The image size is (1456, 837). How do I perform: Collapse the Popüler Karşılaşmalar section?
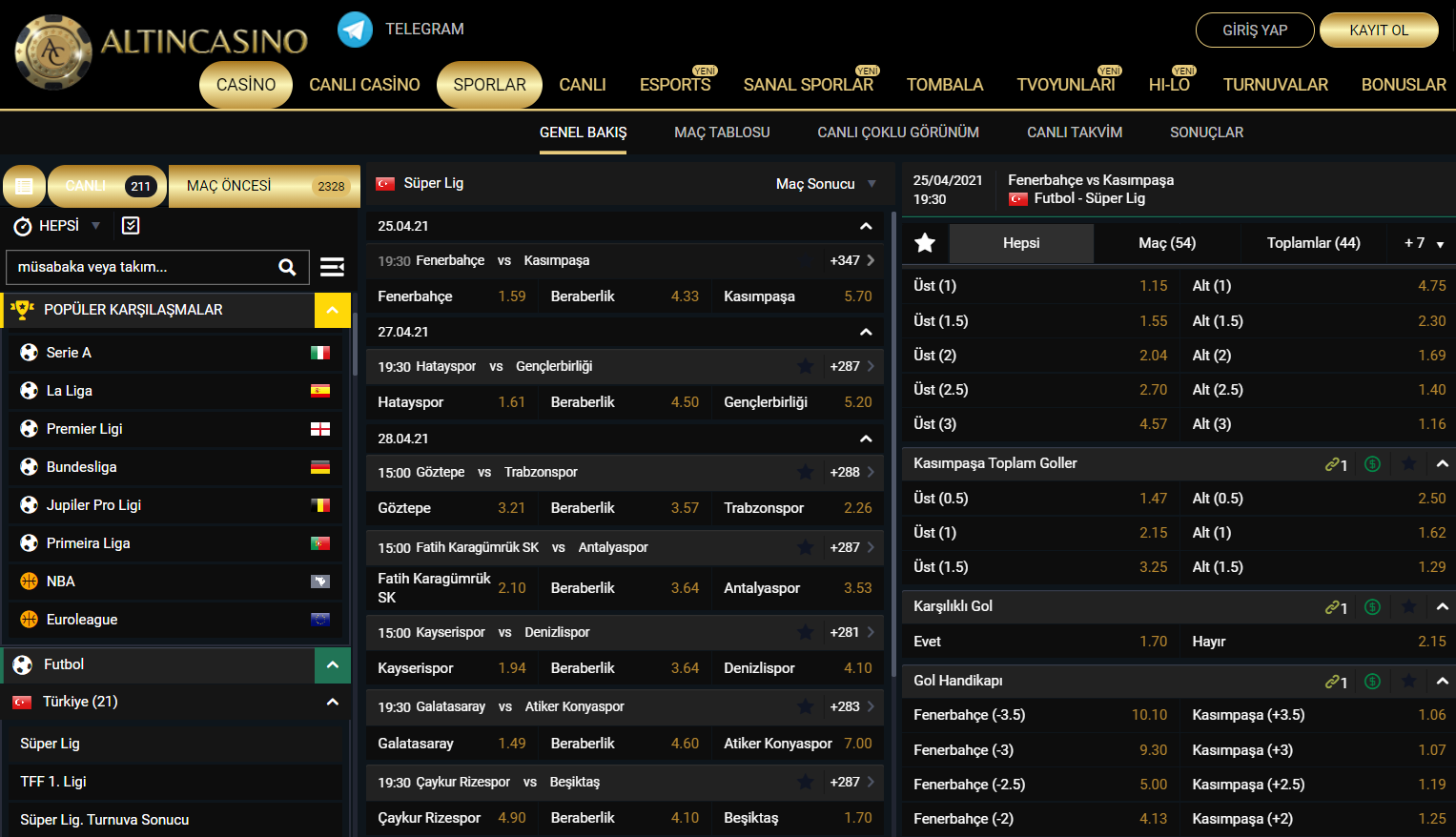tap(333, 310)
